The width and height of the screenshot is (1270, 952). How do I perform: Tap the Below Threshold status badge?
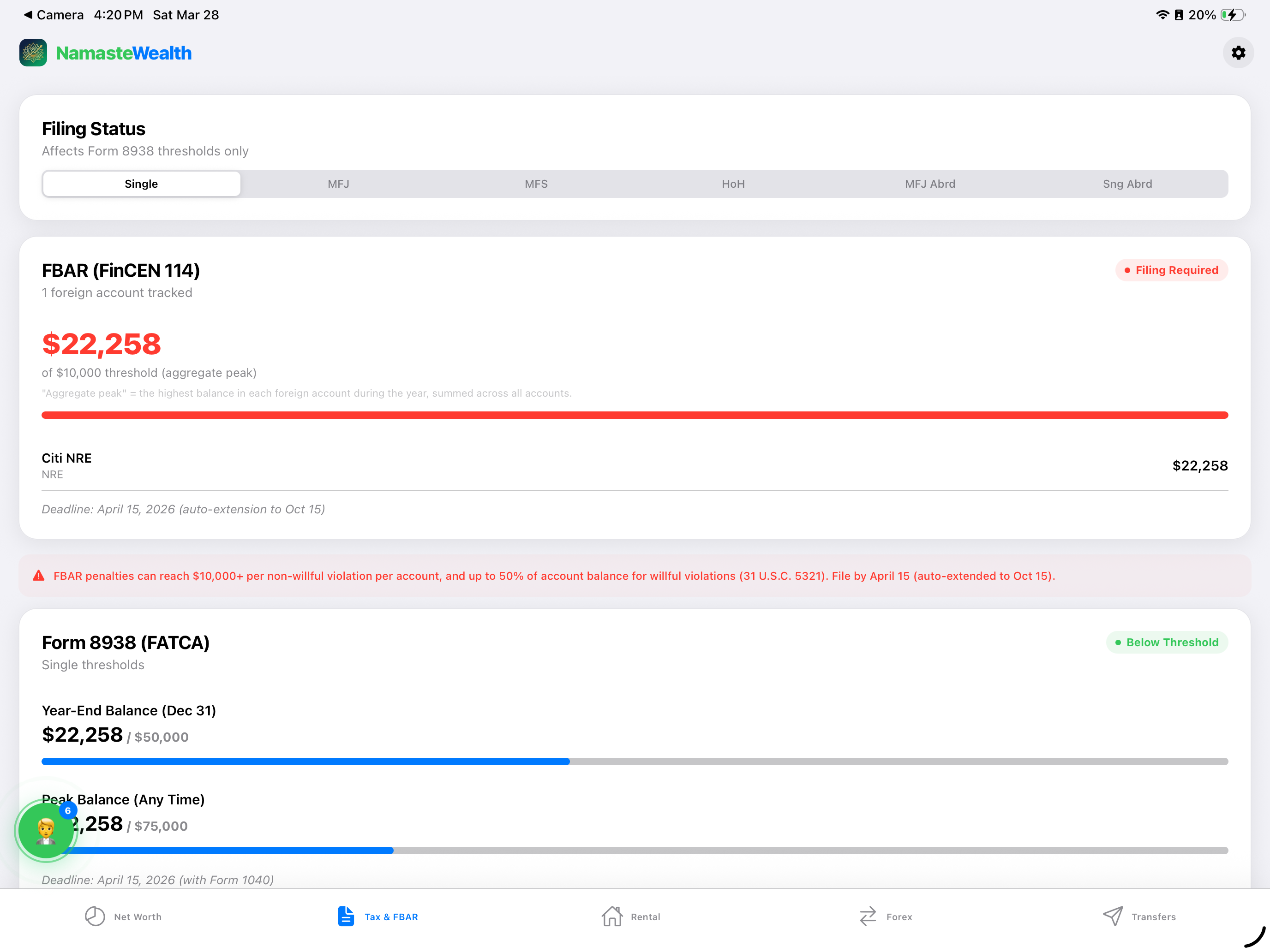[1167, 642]
